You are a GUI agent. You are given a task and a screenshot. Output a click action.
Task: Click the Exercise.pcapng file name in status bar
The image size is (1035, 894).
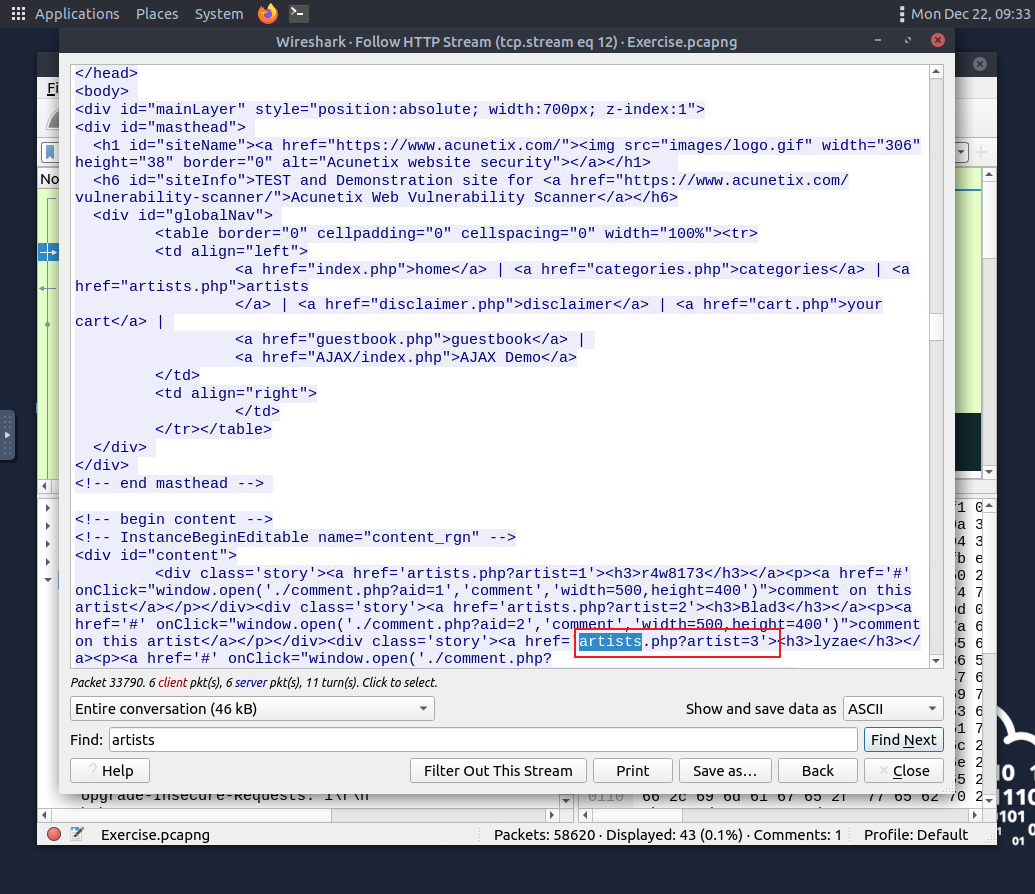[x=155, y=835]
